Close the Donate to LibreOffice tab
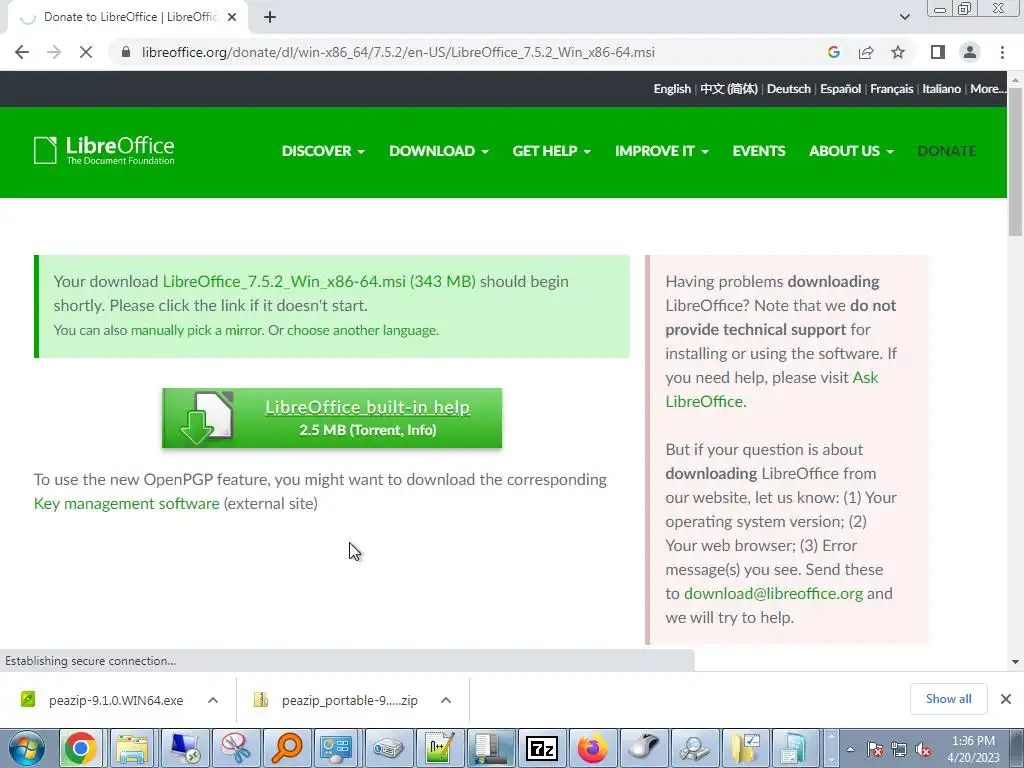 tap(232, 17)
